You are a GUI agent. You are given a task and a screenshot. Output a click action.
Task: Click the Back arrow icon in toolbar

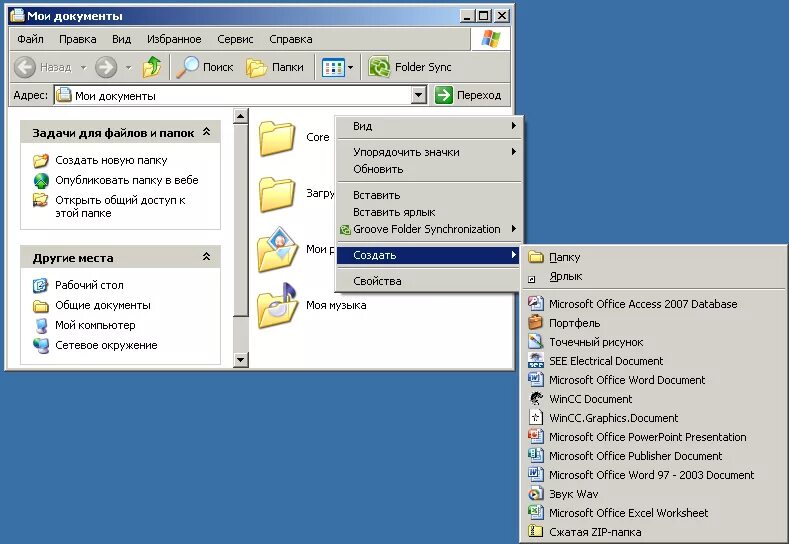25,67
